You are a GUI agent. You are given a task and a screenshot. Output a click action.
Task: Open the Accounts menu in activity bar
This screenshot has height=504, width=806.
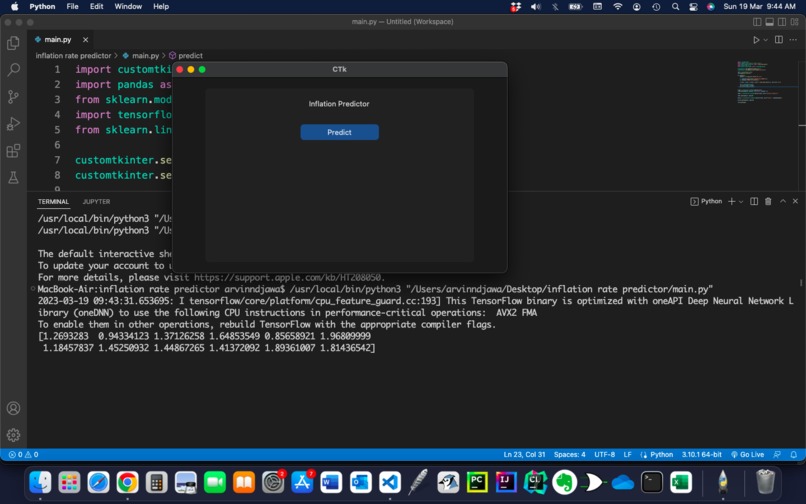point(13,408)
